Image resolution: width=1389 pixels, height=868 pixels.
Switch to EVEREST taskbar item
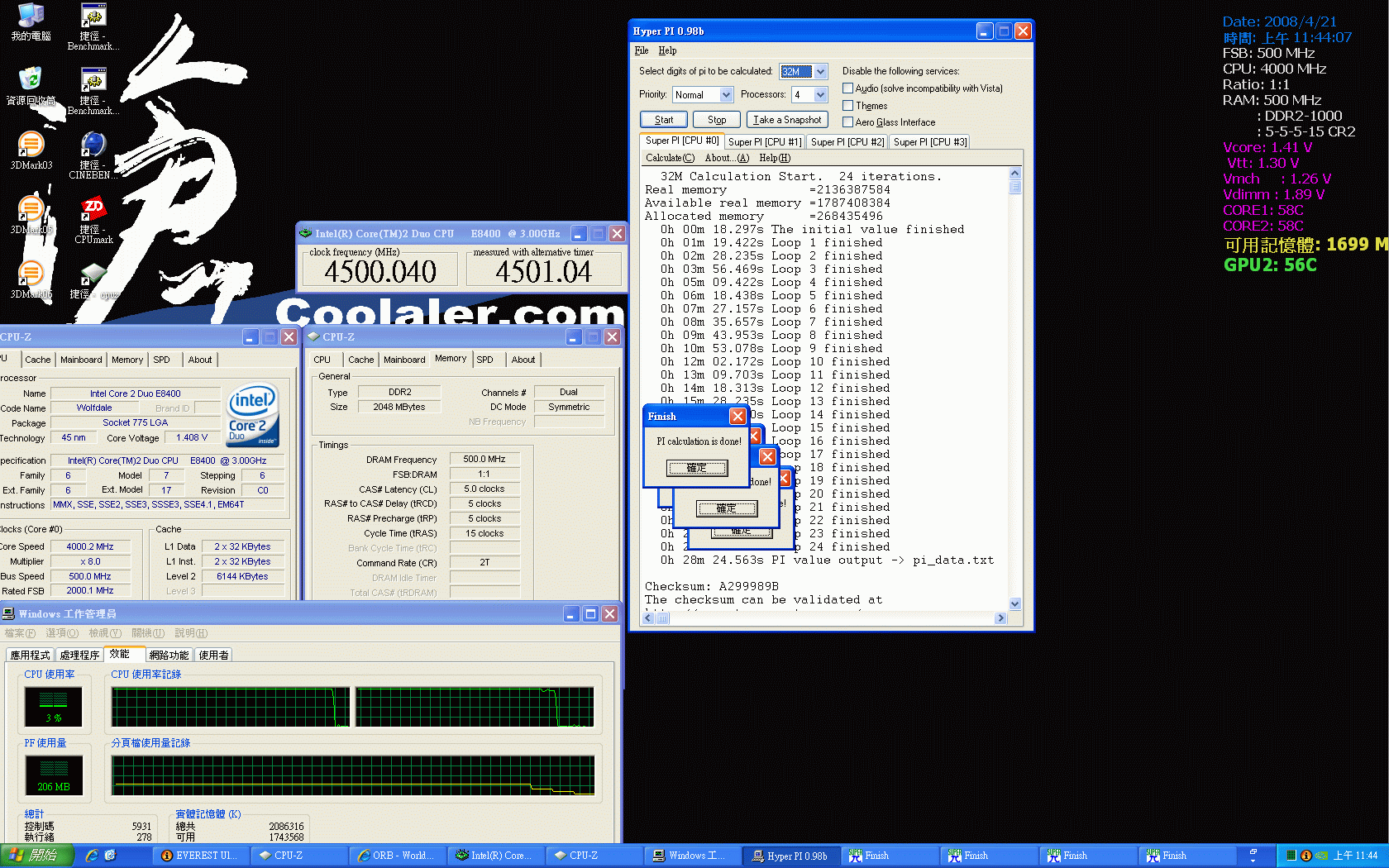point(199,856)
